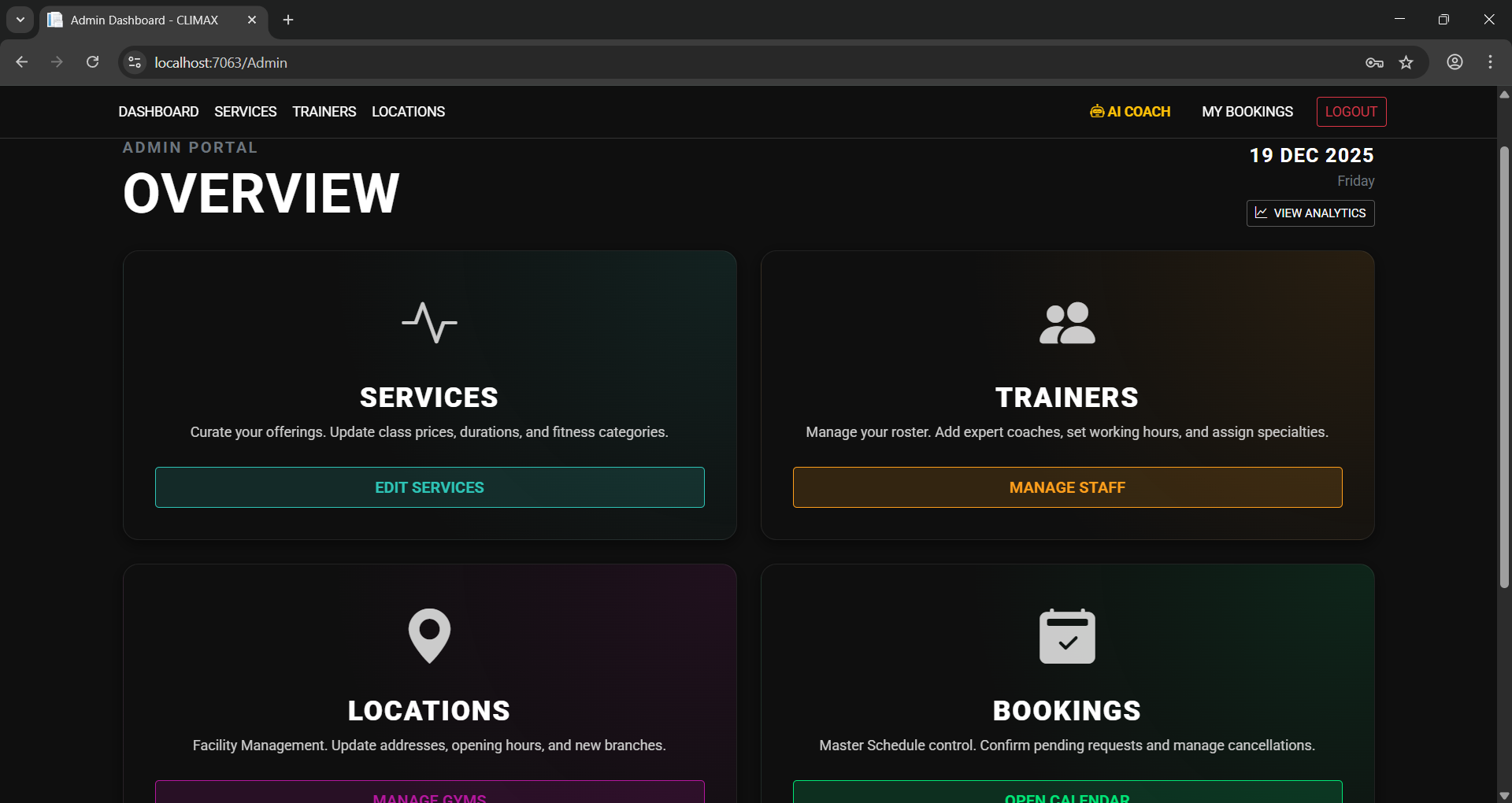
Task: Maximize or restore the browser window
Action: 1443,20
